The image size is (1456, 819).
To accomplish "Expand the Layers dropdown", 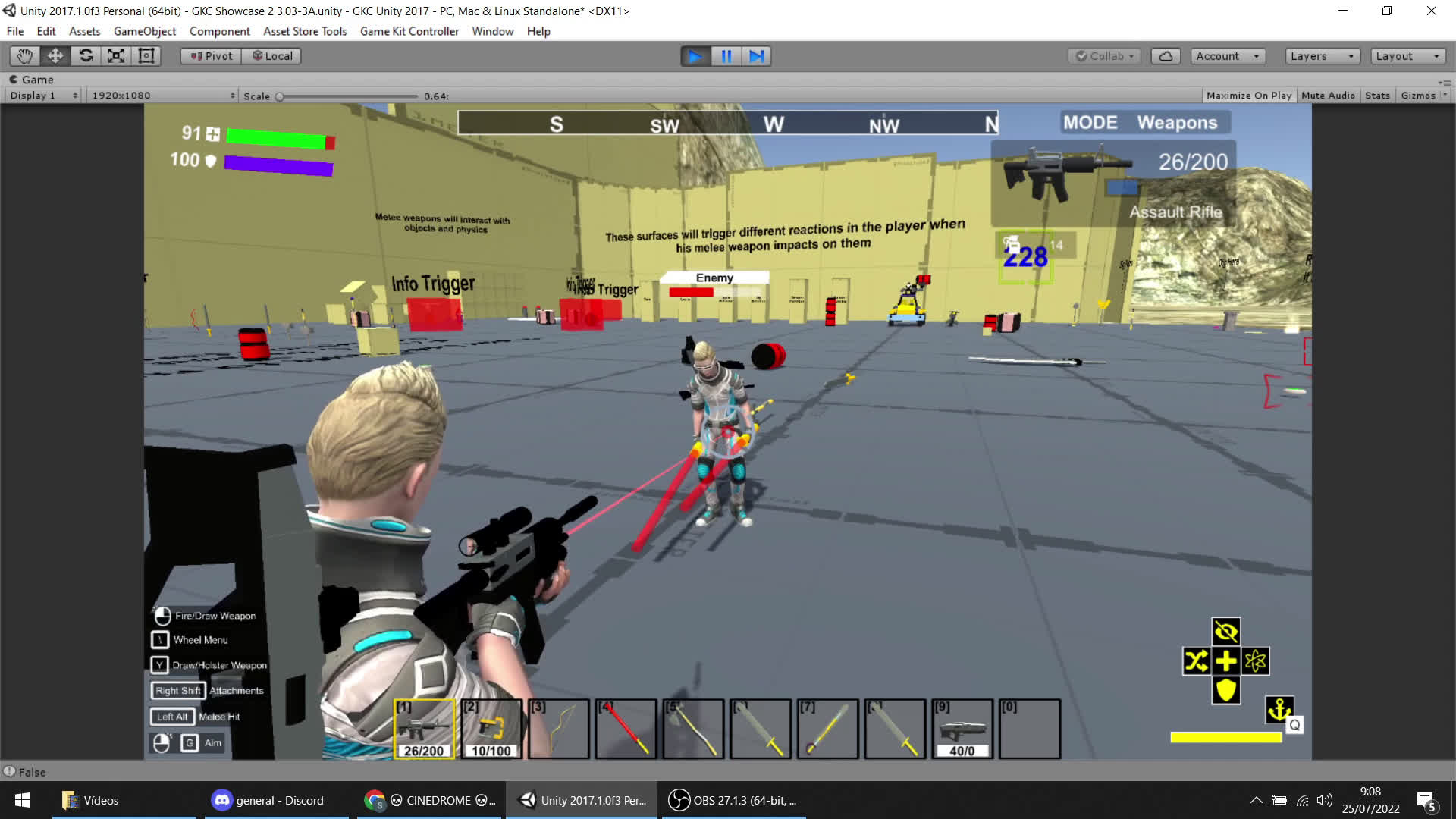I will coord(1322,56).
